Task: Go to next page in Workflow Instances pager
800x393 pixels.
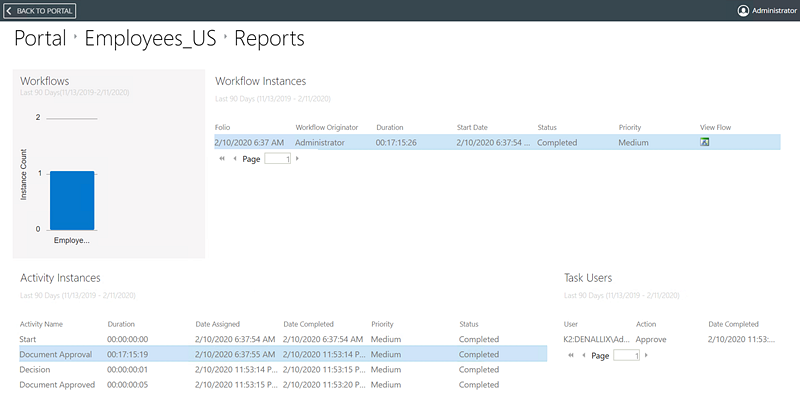Action: (297, 159)
